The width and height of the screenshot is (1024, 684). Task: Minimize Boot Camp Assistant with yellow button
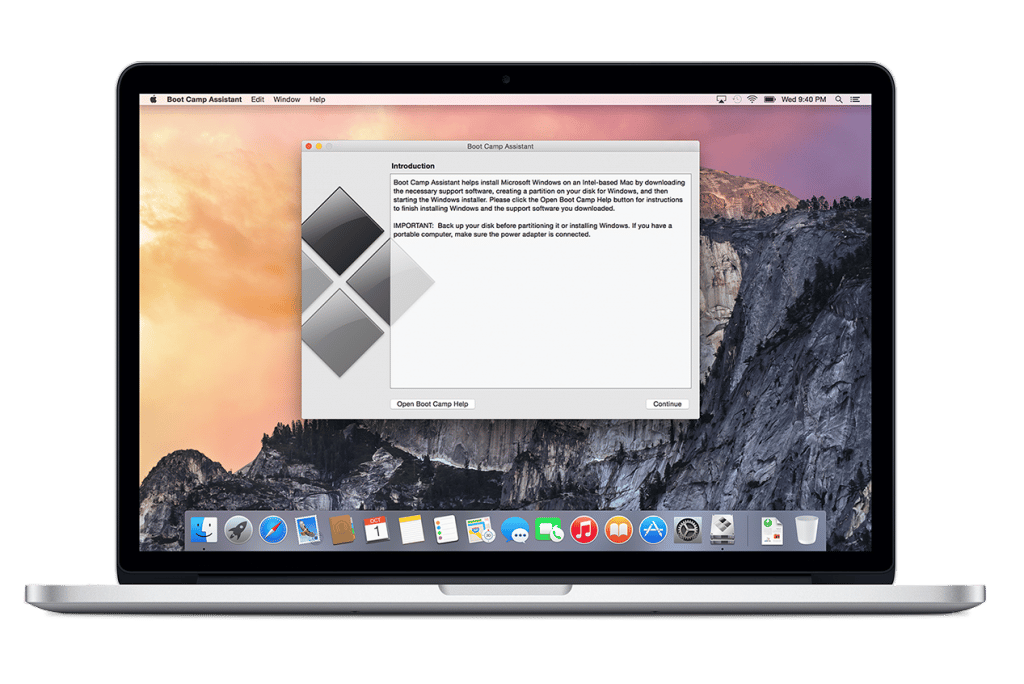[319, 146]
